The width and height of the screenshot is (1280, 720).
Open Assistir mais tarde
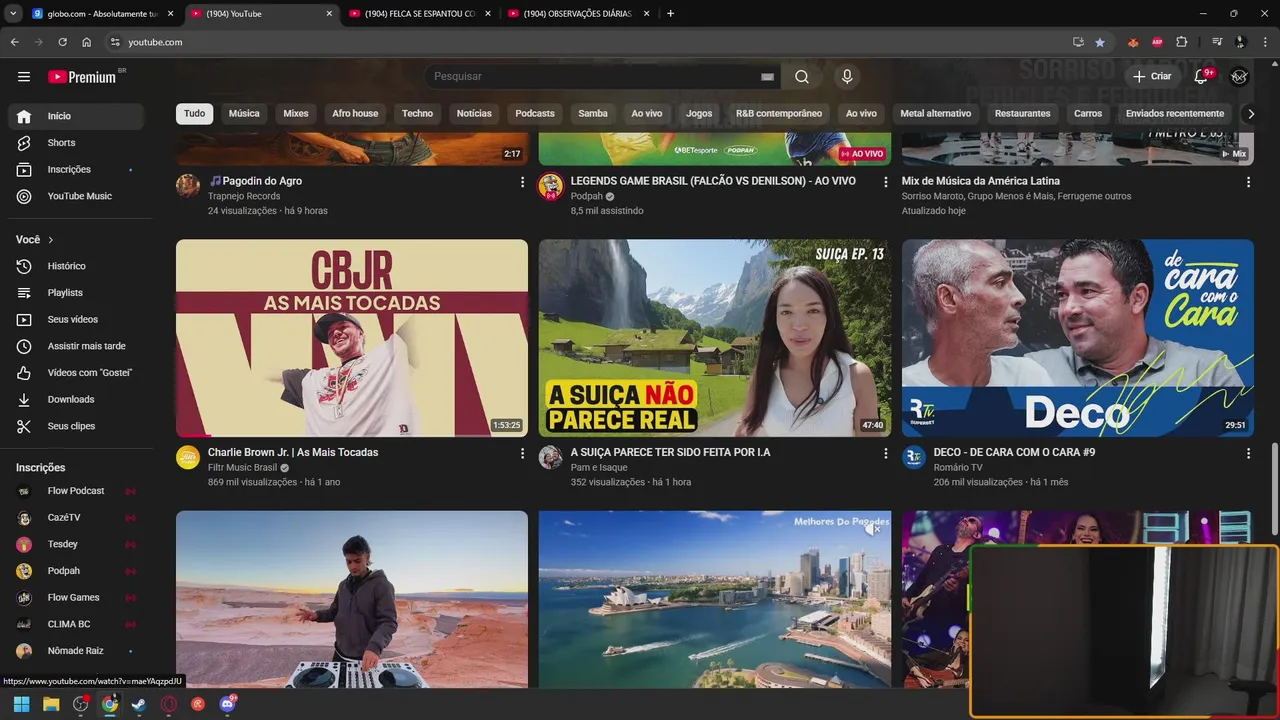[76, 346]
